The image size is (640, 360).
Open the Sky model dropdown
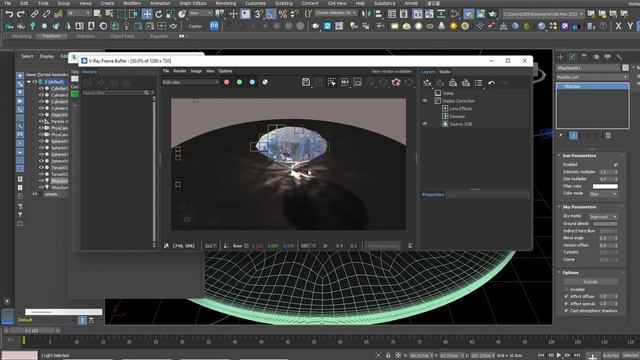[x=603, y=217]
